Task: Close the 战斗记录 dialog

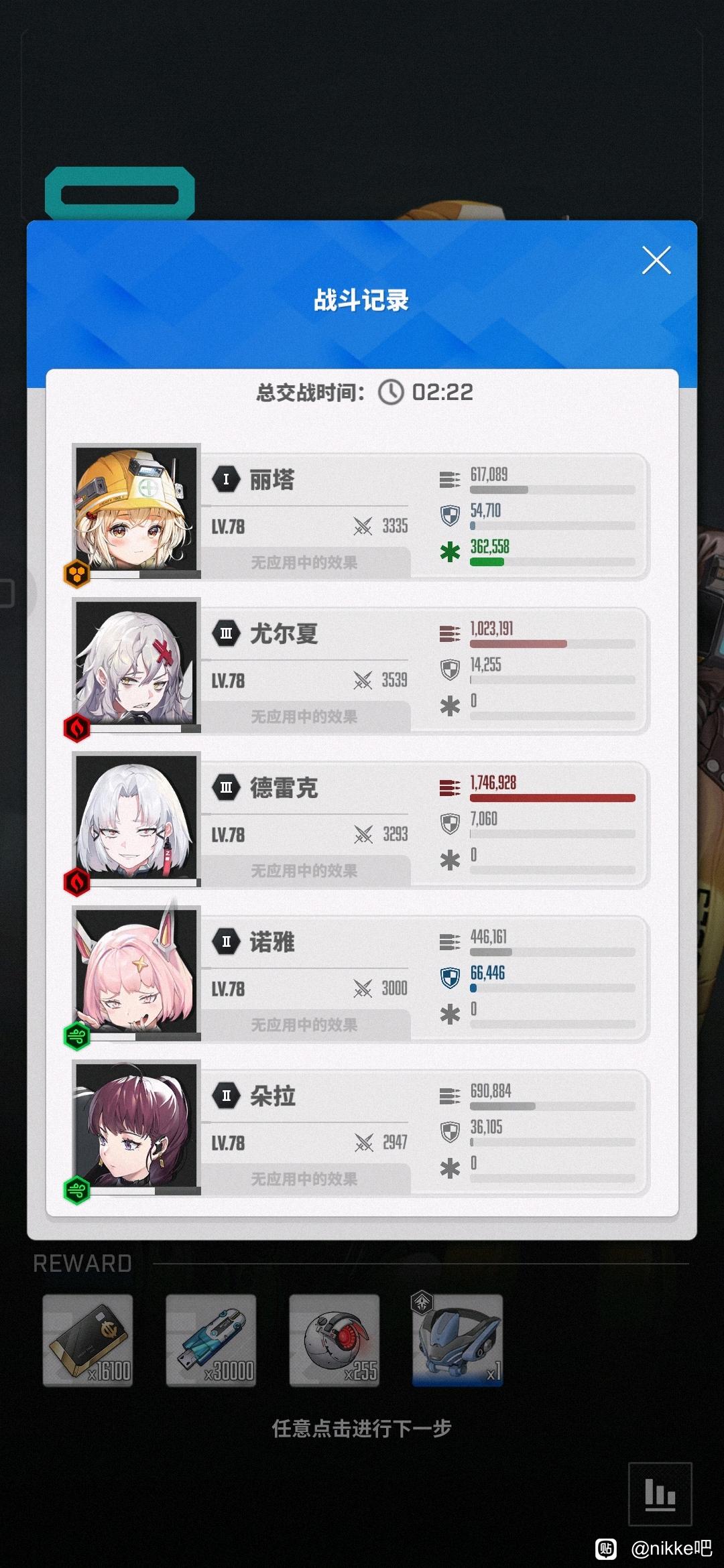Action: tap(656, 260)
